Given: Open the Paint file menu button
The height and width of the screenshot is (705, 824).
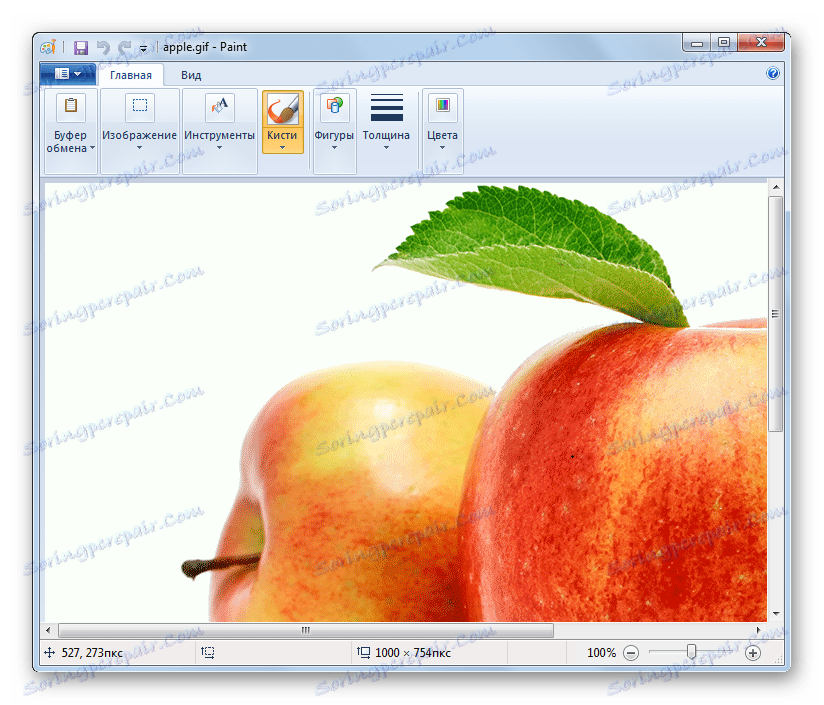Looking at the screenshot, I should [x=68, y=74].
